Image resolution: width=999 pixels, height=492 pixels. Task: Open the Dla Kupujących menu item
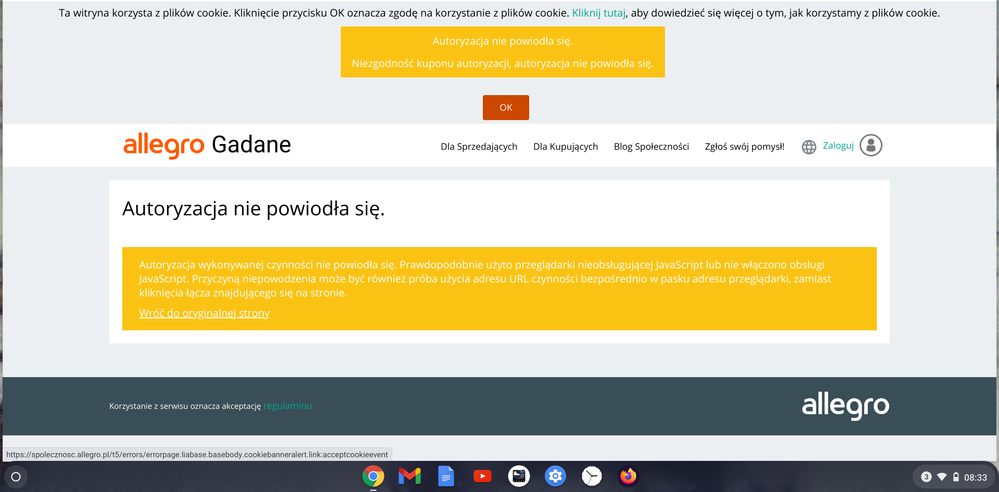click(x=565, y=147)
